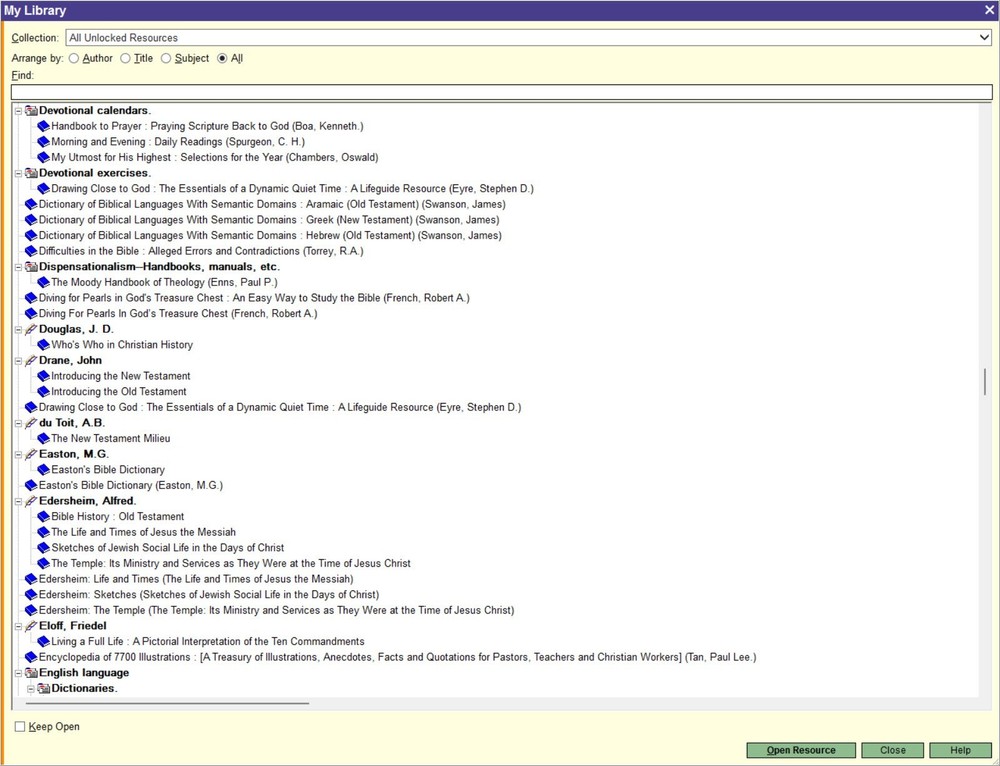1000x766 pixels.
Task: Select Greek (New Testament) Dictionary of Biblical Languages
Action: (268, 220)
